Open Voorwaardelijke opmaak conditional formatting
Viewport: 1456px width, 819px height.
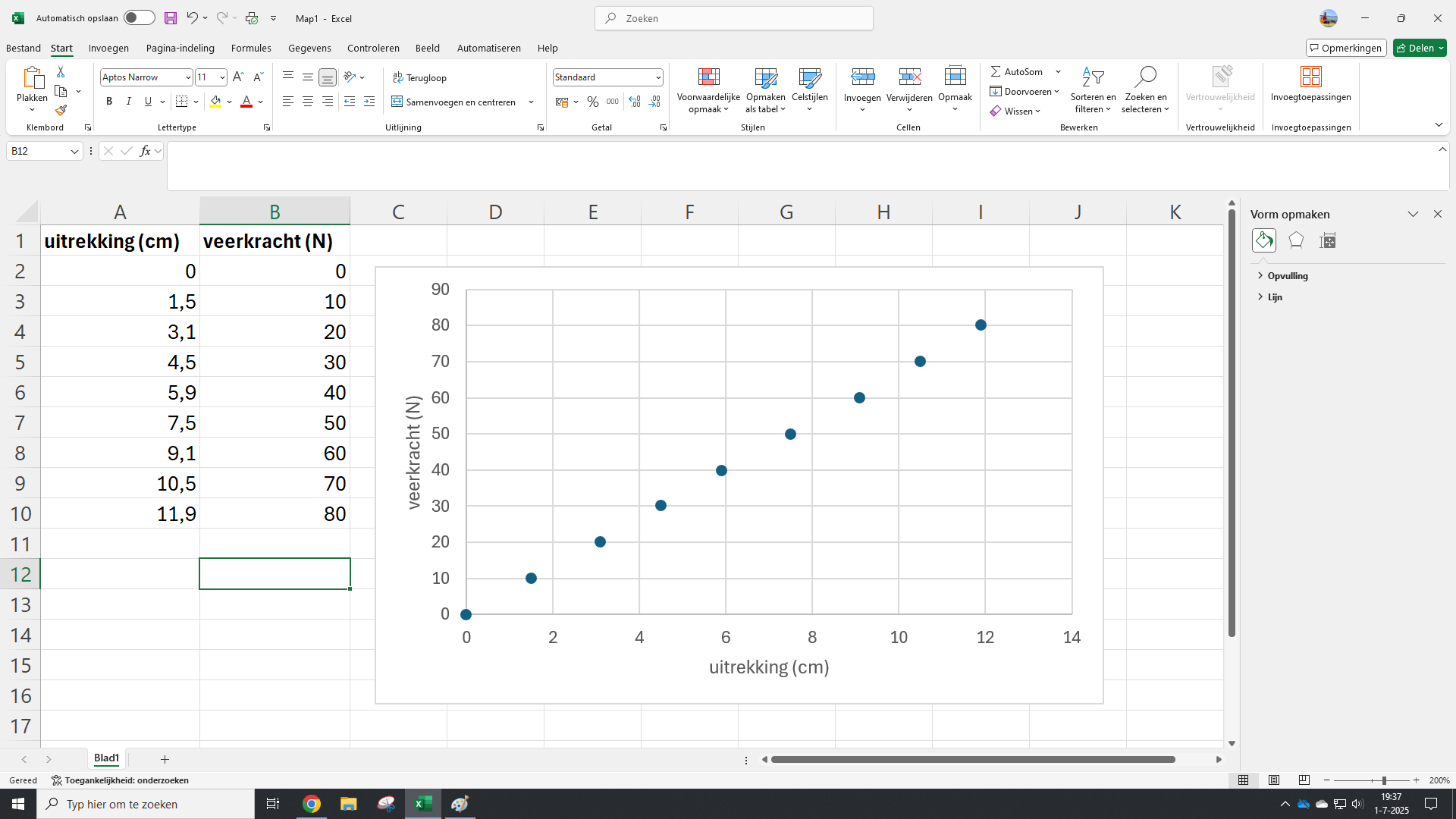tap(708, 90)
